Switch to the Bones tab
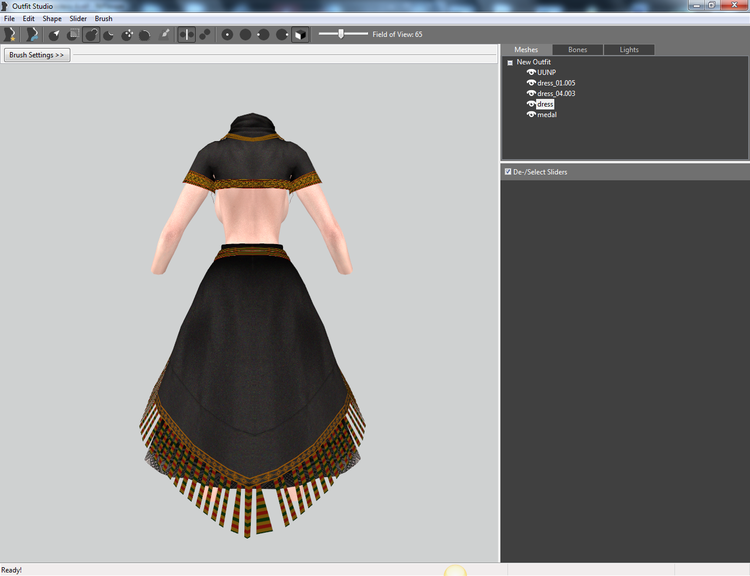The image size is (750, 576). (577, 50)
